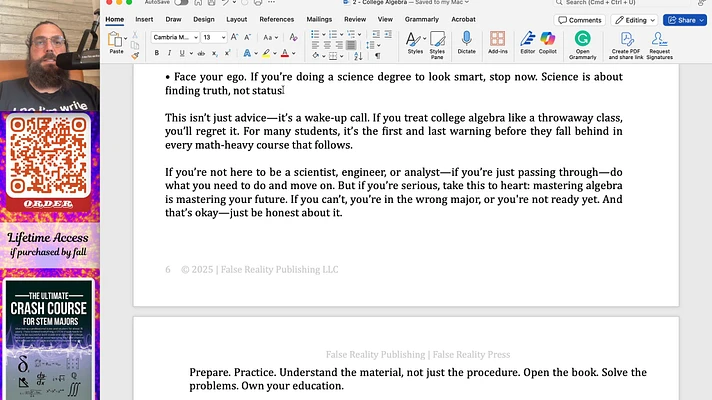Click Create PDF and share link
712x400 pixels.
[x=627, y=43]
